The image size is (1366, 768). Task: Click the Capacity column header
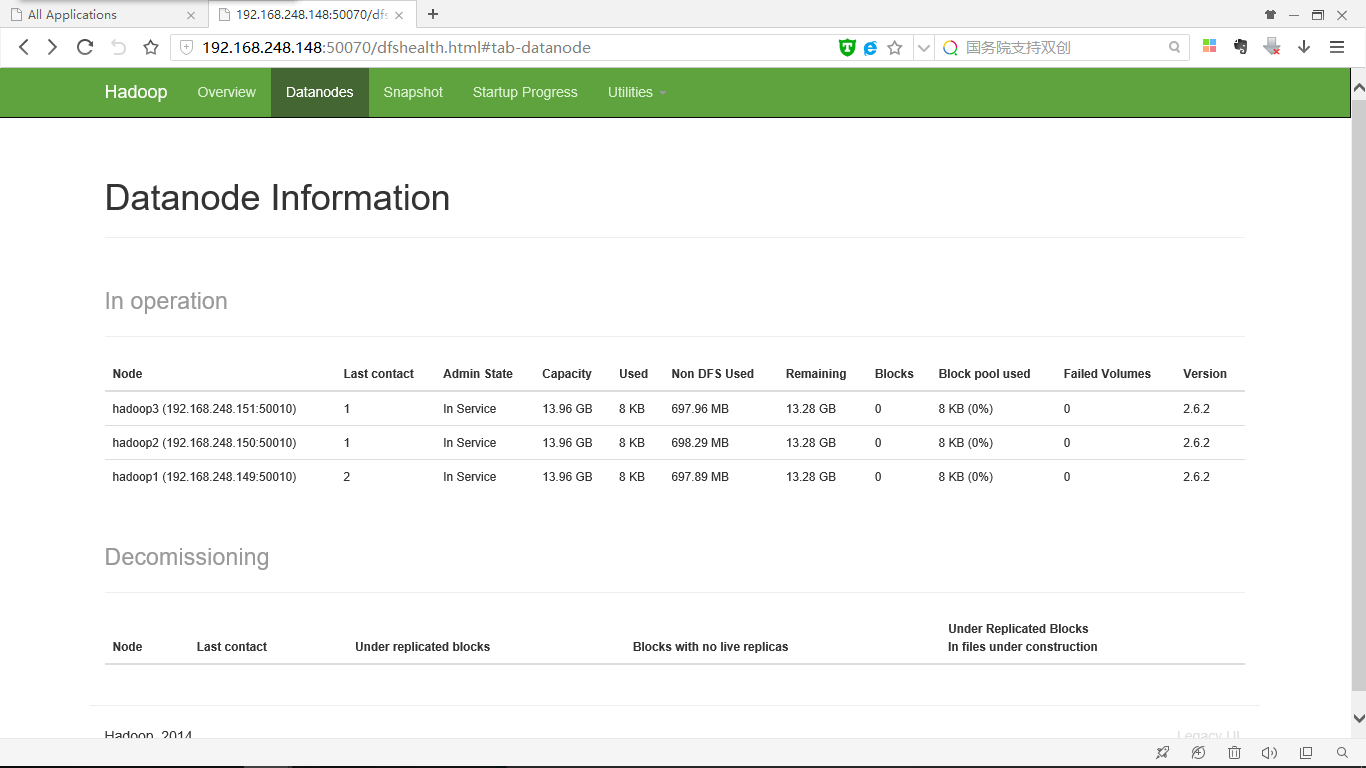pyautogui.click(x=567, y=374)
